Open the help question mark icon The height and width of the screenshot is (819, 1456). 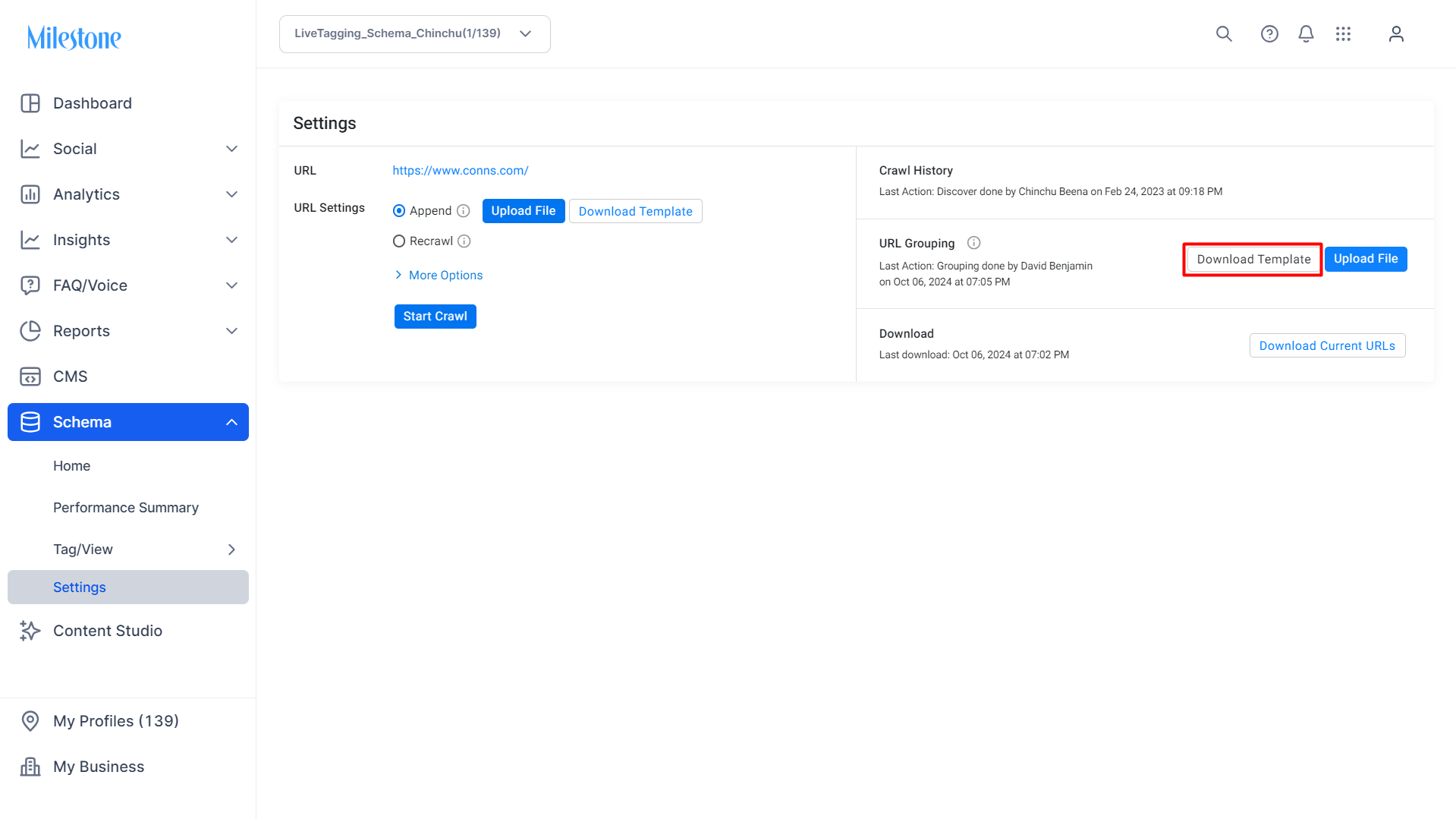tap(1269, 34)
